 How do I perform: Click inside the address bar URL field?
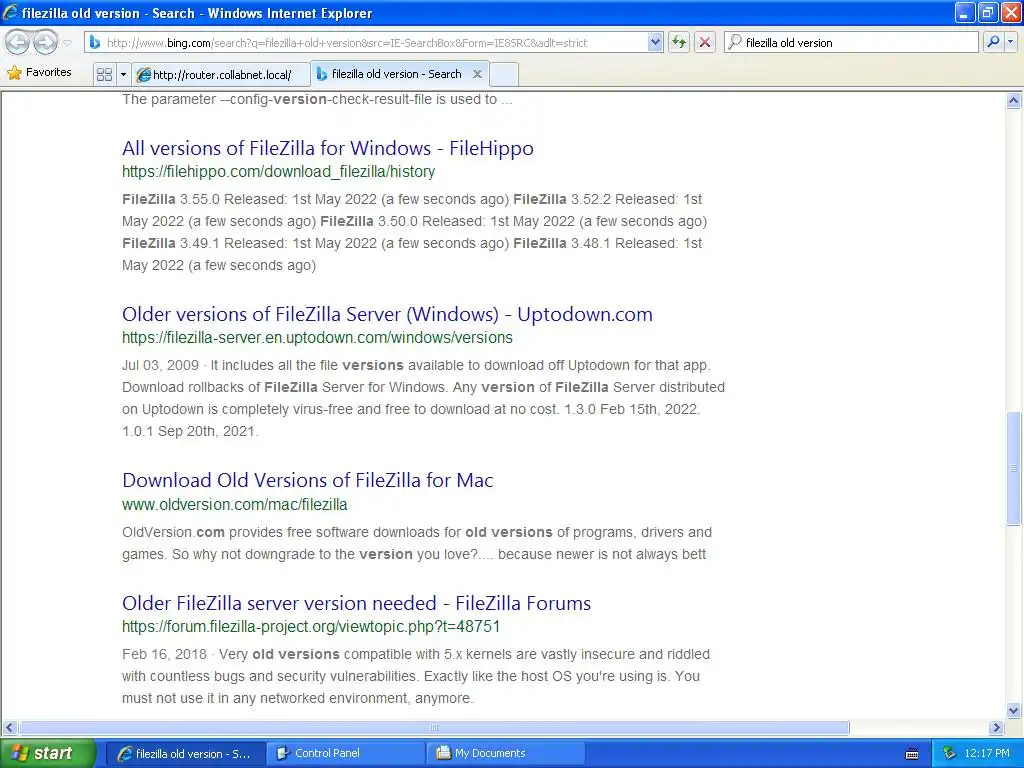(x=374, y=42)
